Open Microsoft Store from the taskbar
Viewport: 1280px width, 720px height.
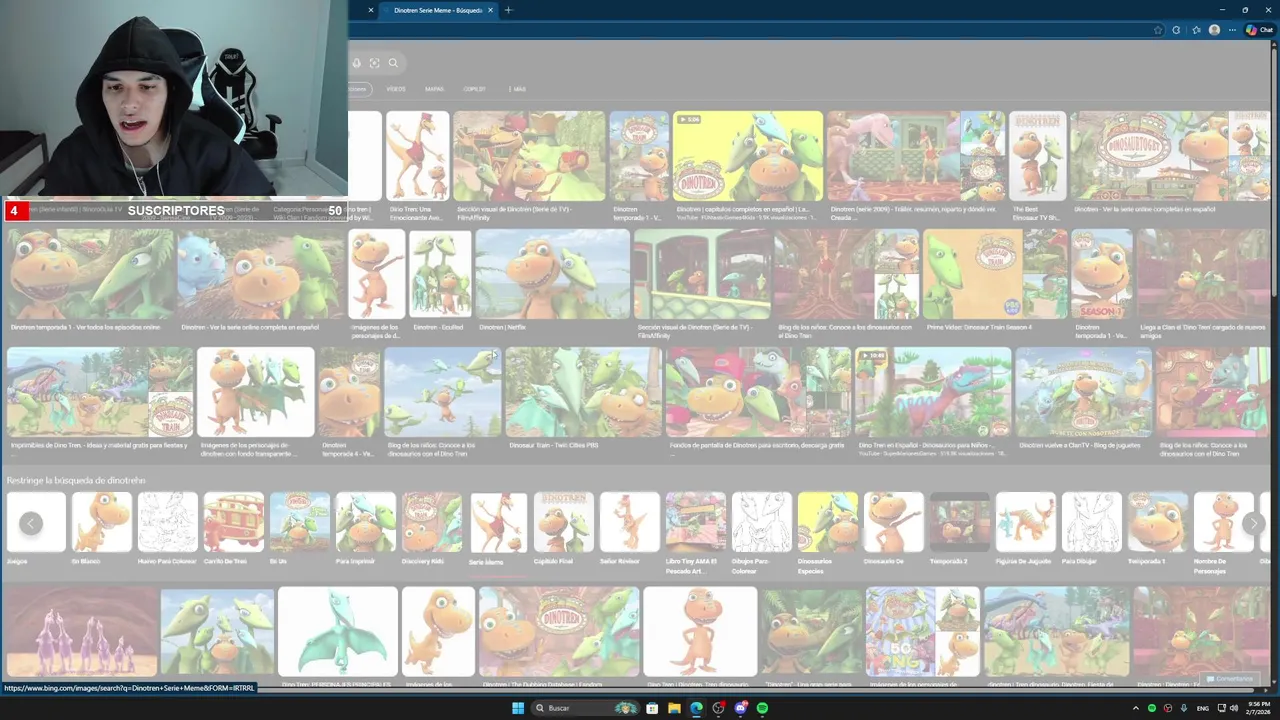(652, 708)
